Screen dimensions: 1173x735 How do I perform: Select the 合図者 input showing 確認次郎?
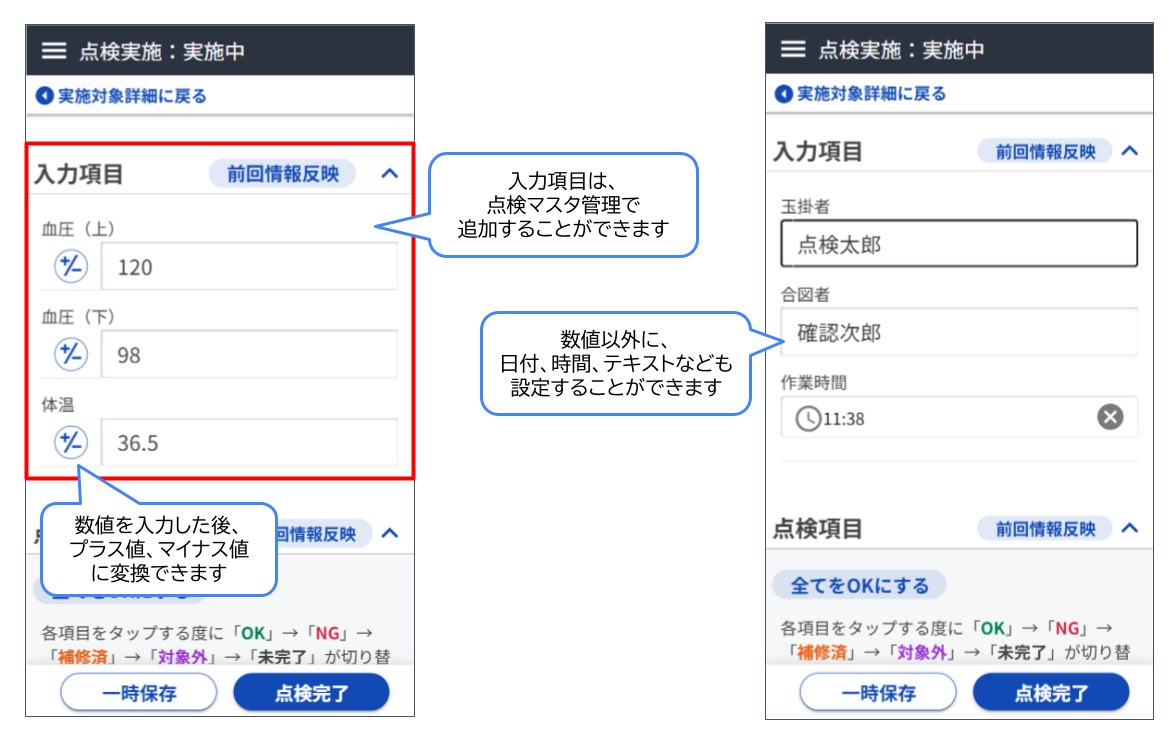[960, 332]
